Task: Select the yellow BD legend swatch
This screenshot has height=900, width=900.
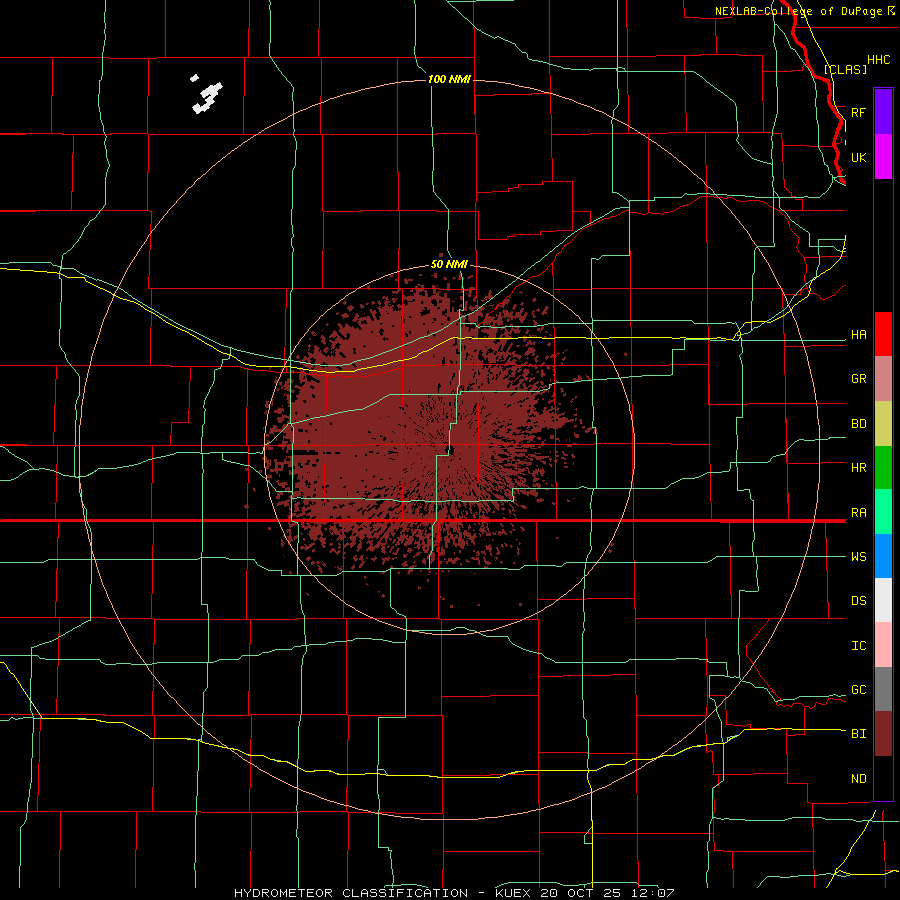Action: (883, 424)
